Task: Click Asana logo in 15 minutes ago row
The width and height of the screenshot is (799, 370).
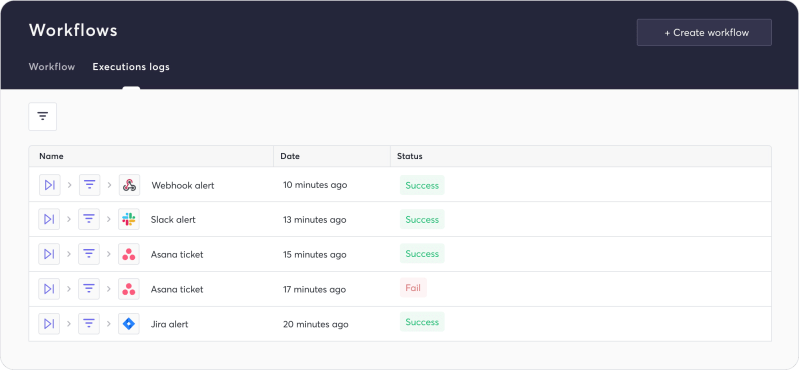Action: click(x=129, y=254)
